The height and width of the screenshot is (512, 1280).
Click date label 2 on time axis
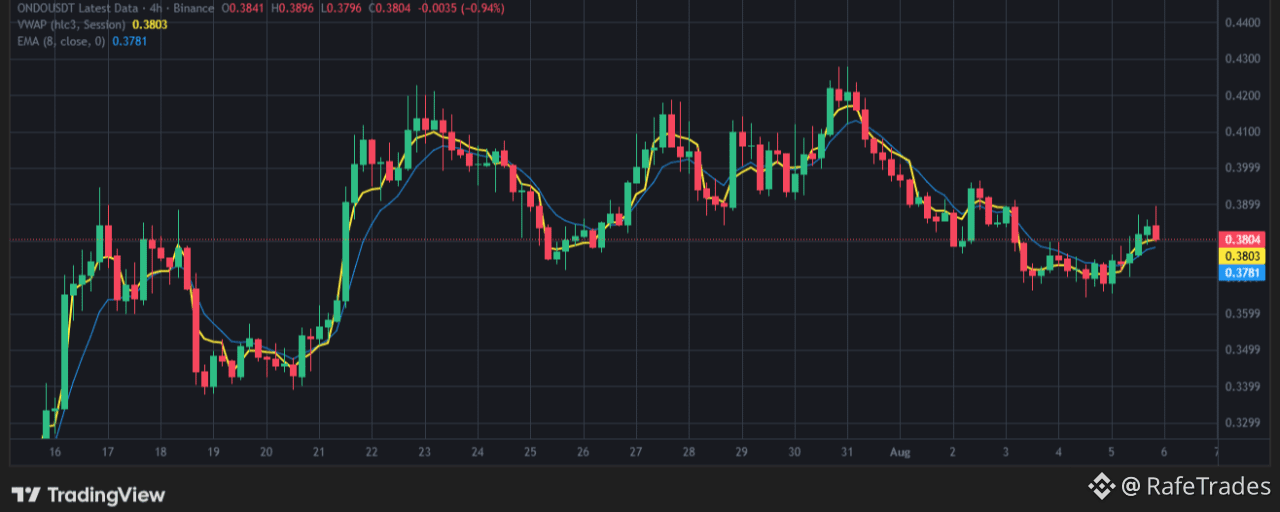pyautogui.click(x=953, y=452)
